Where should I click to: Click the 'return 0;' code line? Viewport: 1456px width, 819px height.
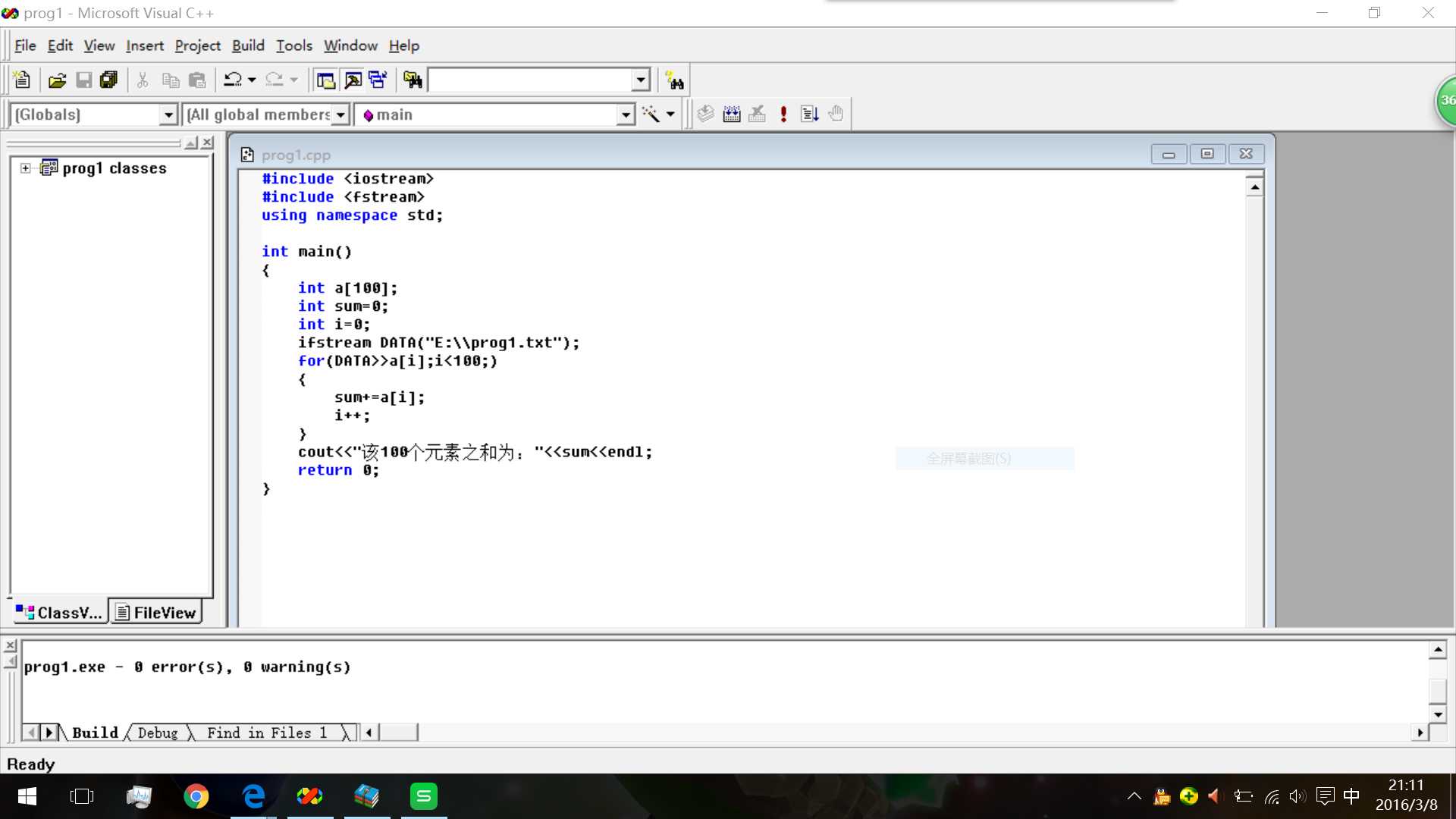[x=338, y=470]
